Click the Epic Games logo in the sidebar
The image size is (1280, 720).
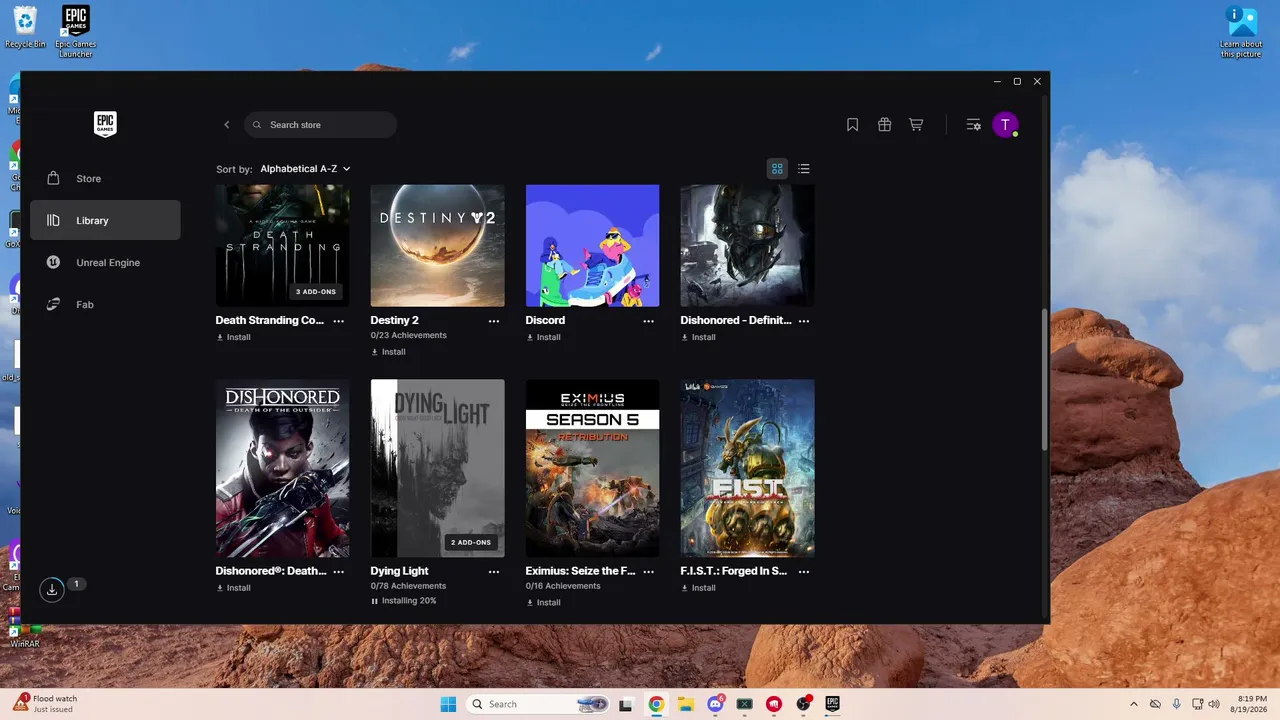[x=105, y=124]
